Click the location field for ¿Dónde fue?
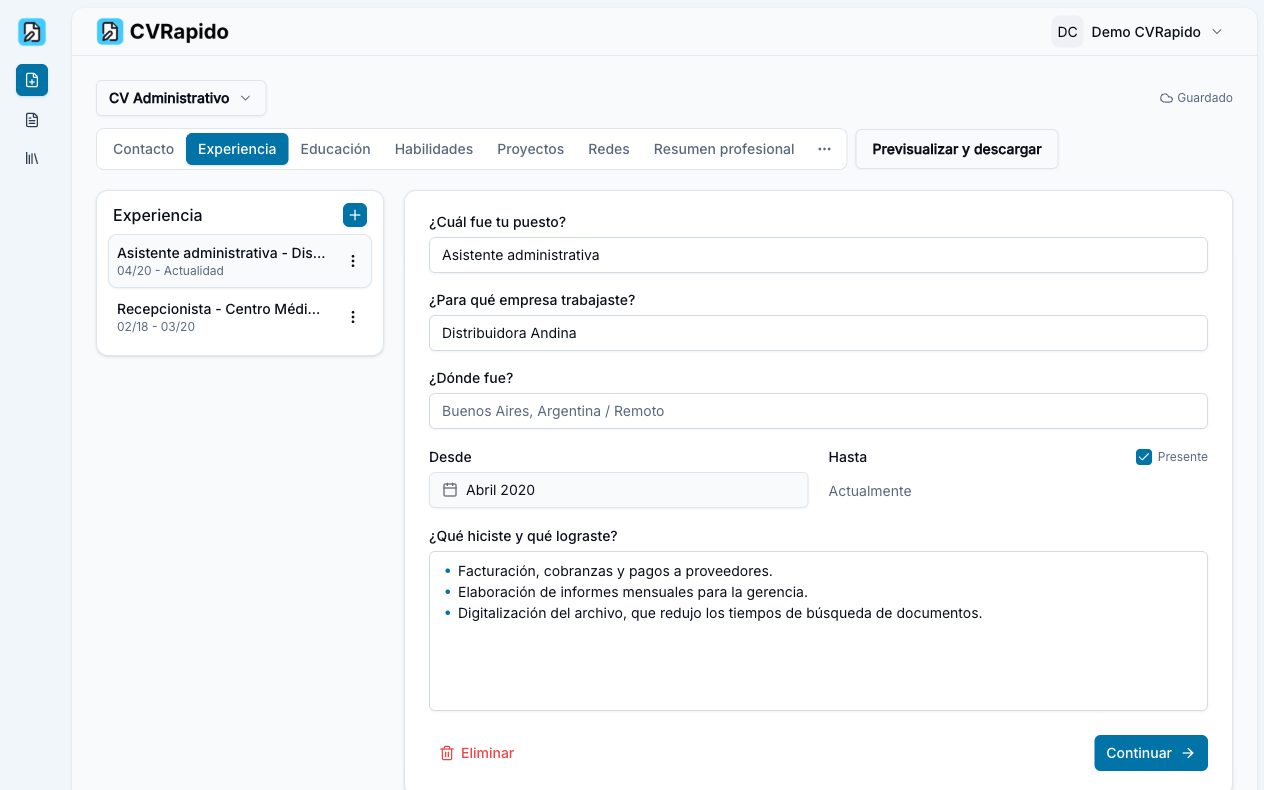This screenshot has height=790, width=1264. pyautogui.click(x=818, y=411)
